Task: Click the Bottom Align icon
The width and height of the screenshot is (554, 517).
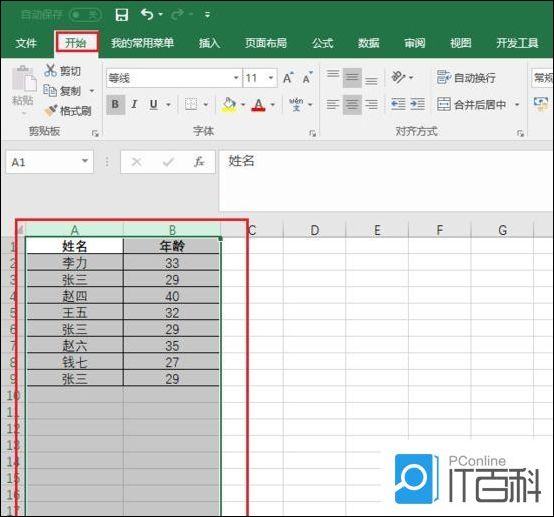Action: pos(371,81)
